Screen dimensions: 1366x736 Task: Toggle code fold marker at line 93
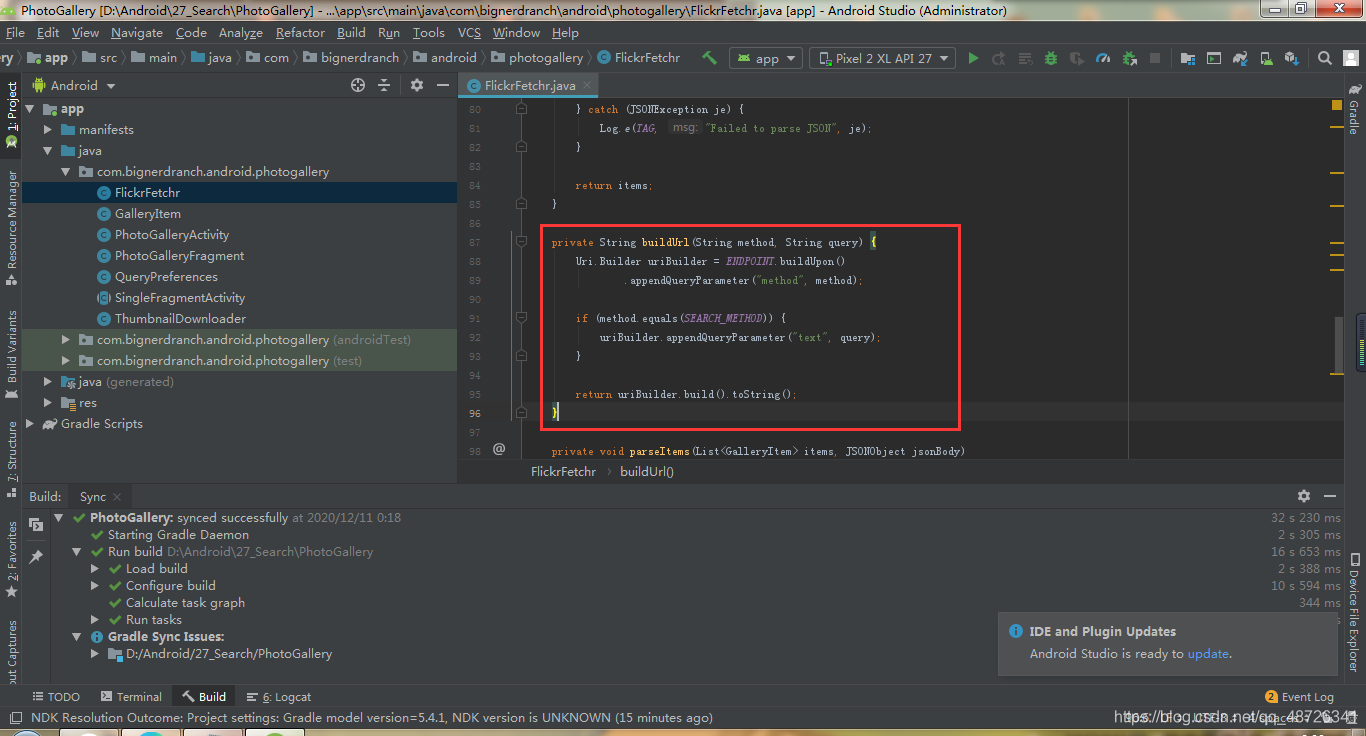521,356
